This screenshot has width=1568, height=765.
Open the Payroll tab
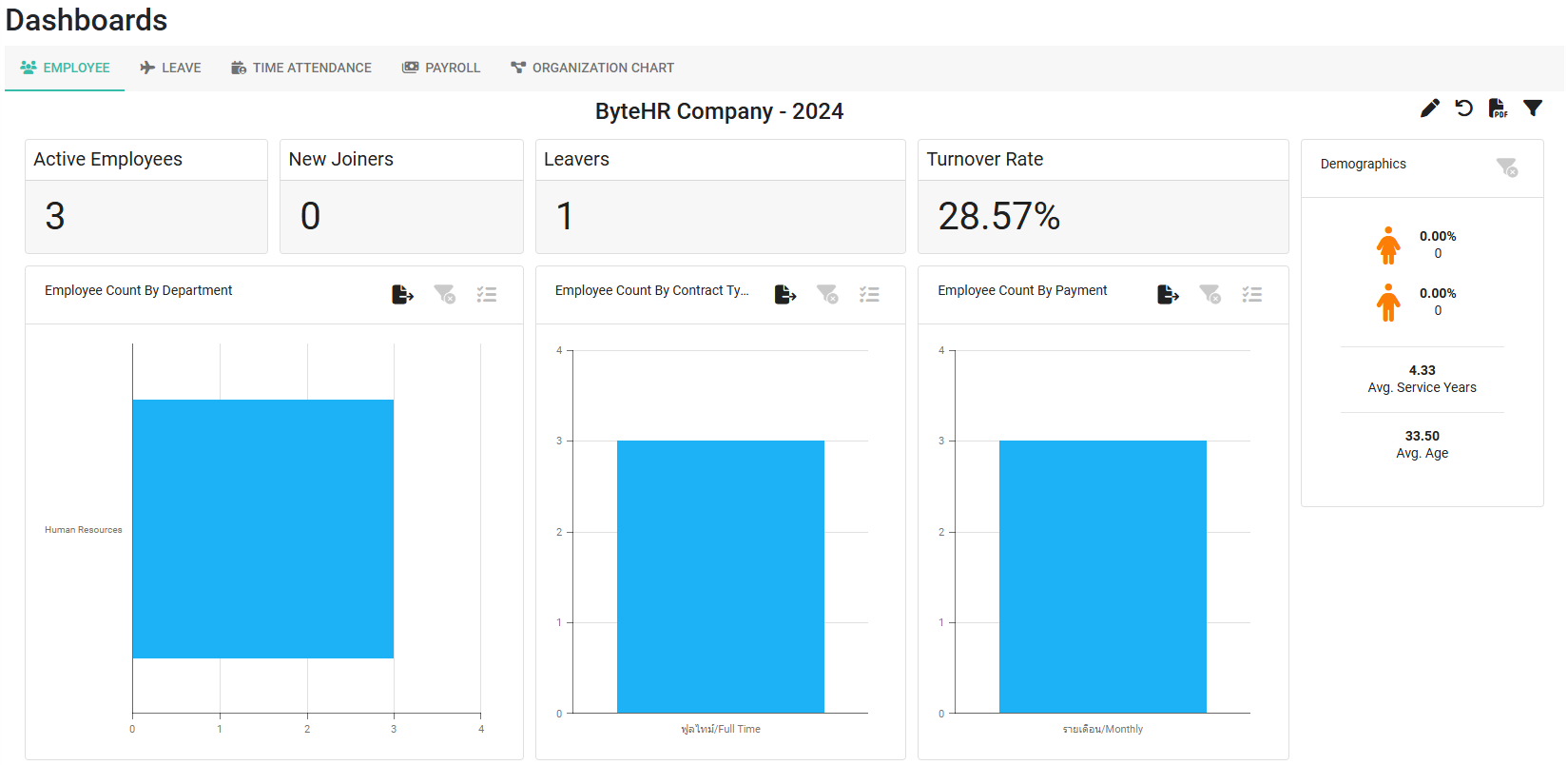point(441,68)
